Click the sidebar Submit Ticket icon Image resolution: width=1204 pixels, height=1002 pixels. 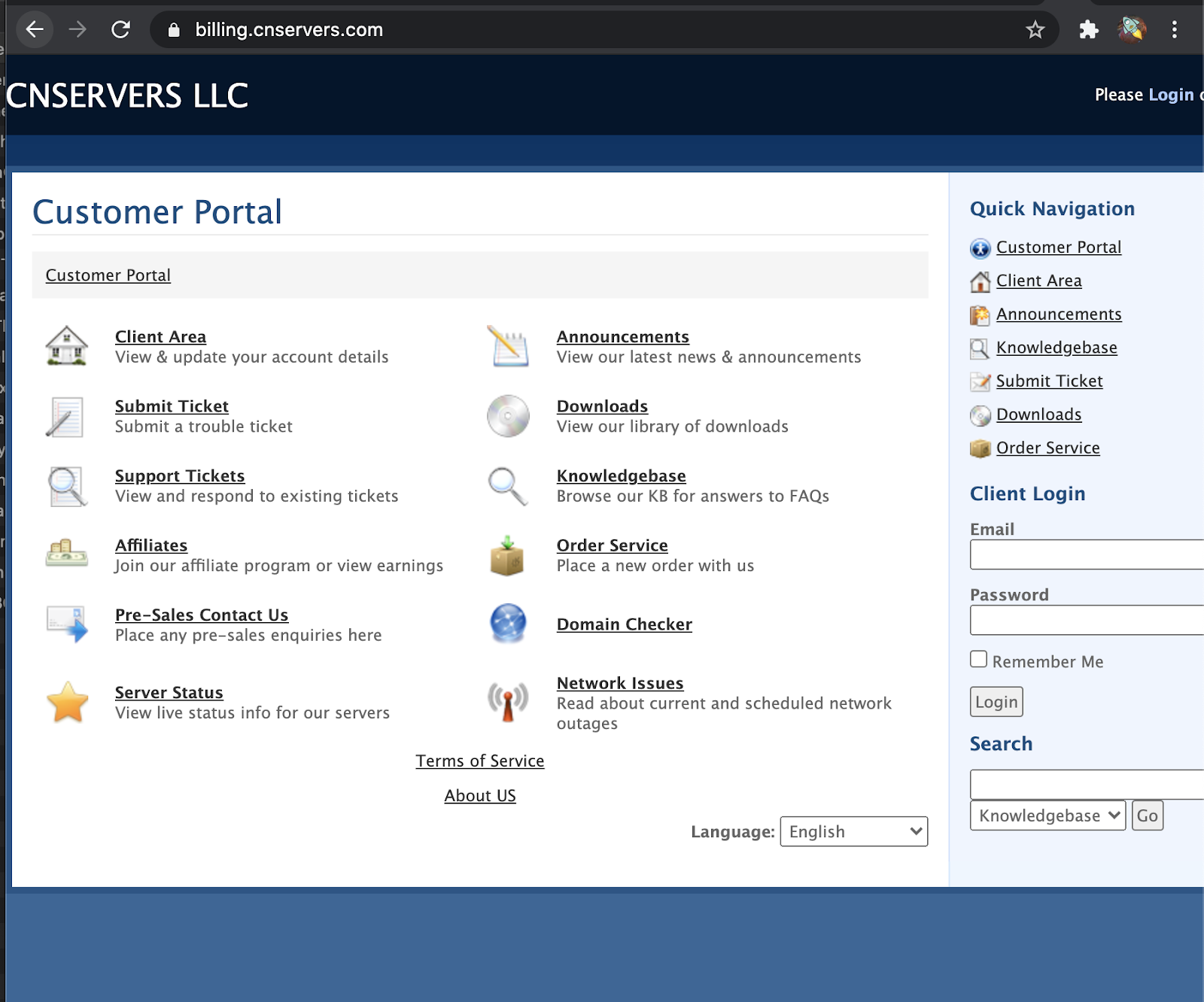point(980,382)
